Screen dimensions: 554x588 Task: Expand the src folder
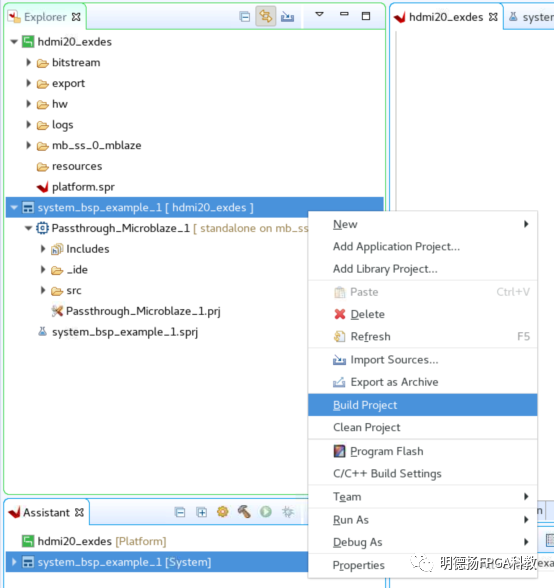pos(43,290)
